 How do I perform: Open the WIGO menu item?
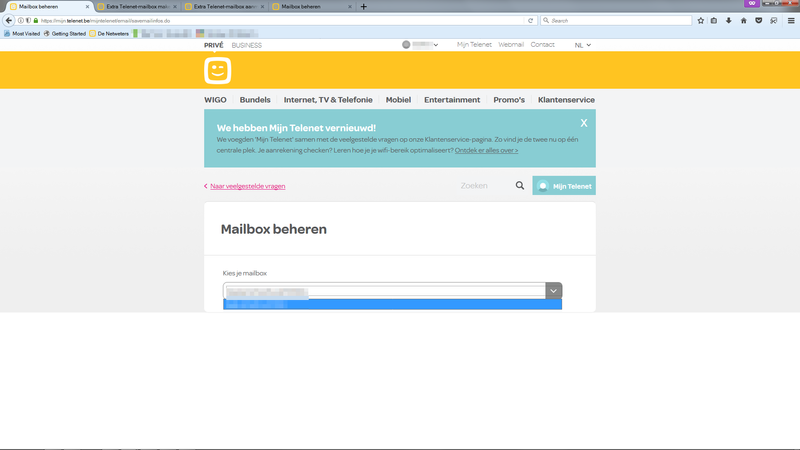215,100
